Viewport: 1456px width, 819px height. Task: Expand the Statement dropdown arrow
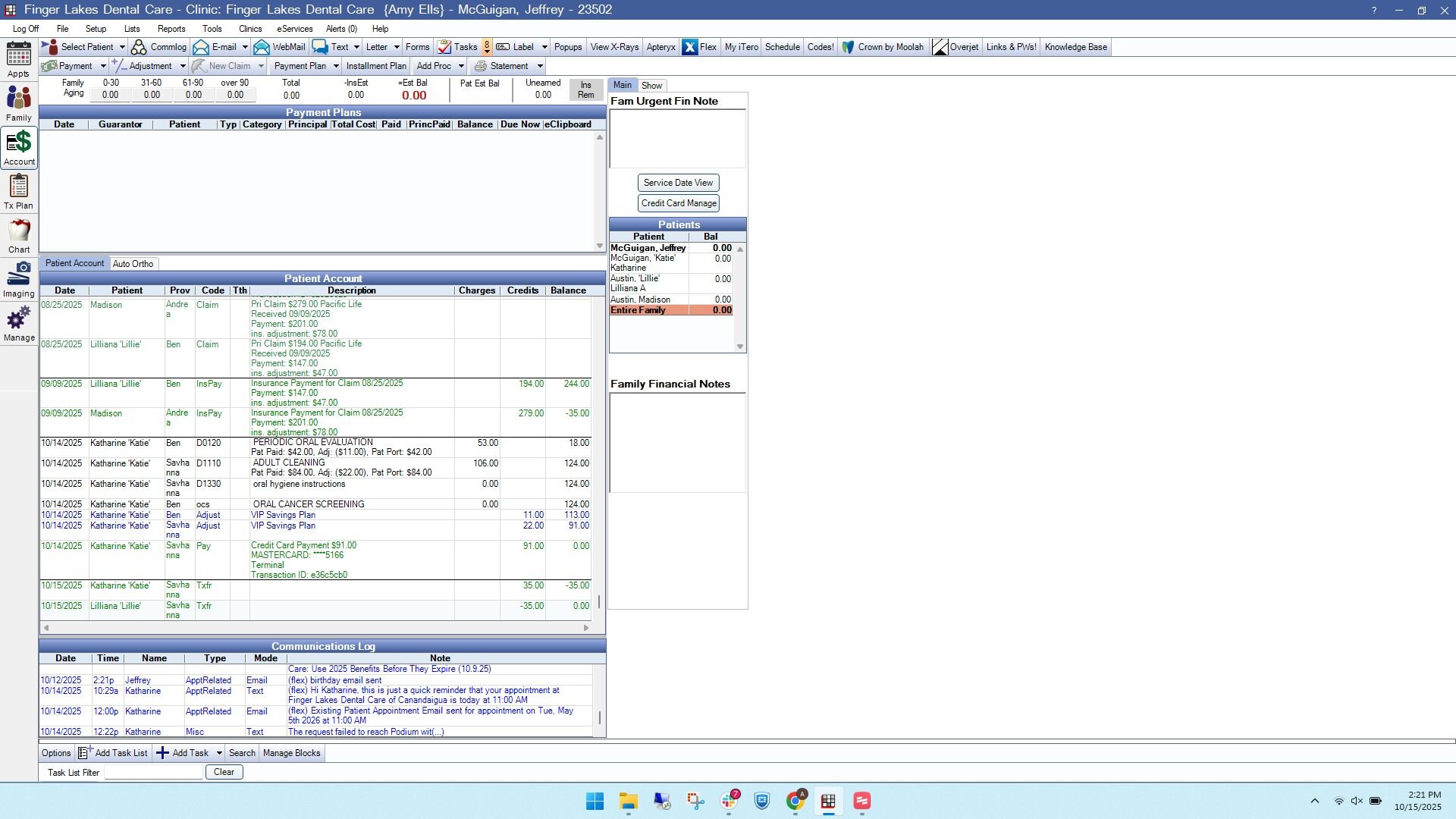click(540, 66)
